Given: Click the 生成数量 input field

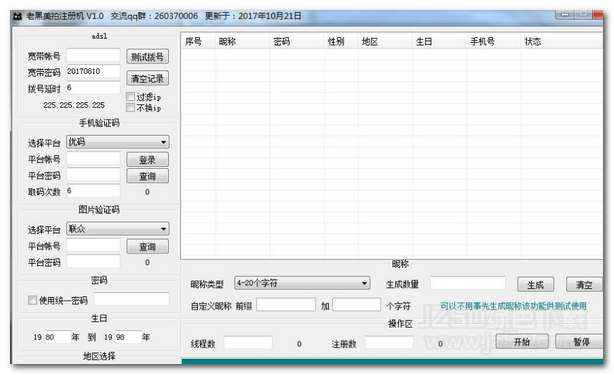Looking at the screenshot, I should (x=468, y=283).
